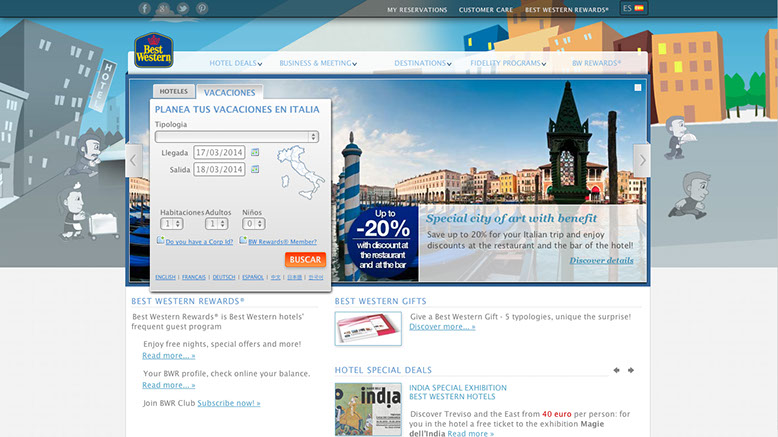Viewport: 778px width, 437px height.
Task: Open the Twitter social icon
Action: pyautogui.click(x=183, y=8)
